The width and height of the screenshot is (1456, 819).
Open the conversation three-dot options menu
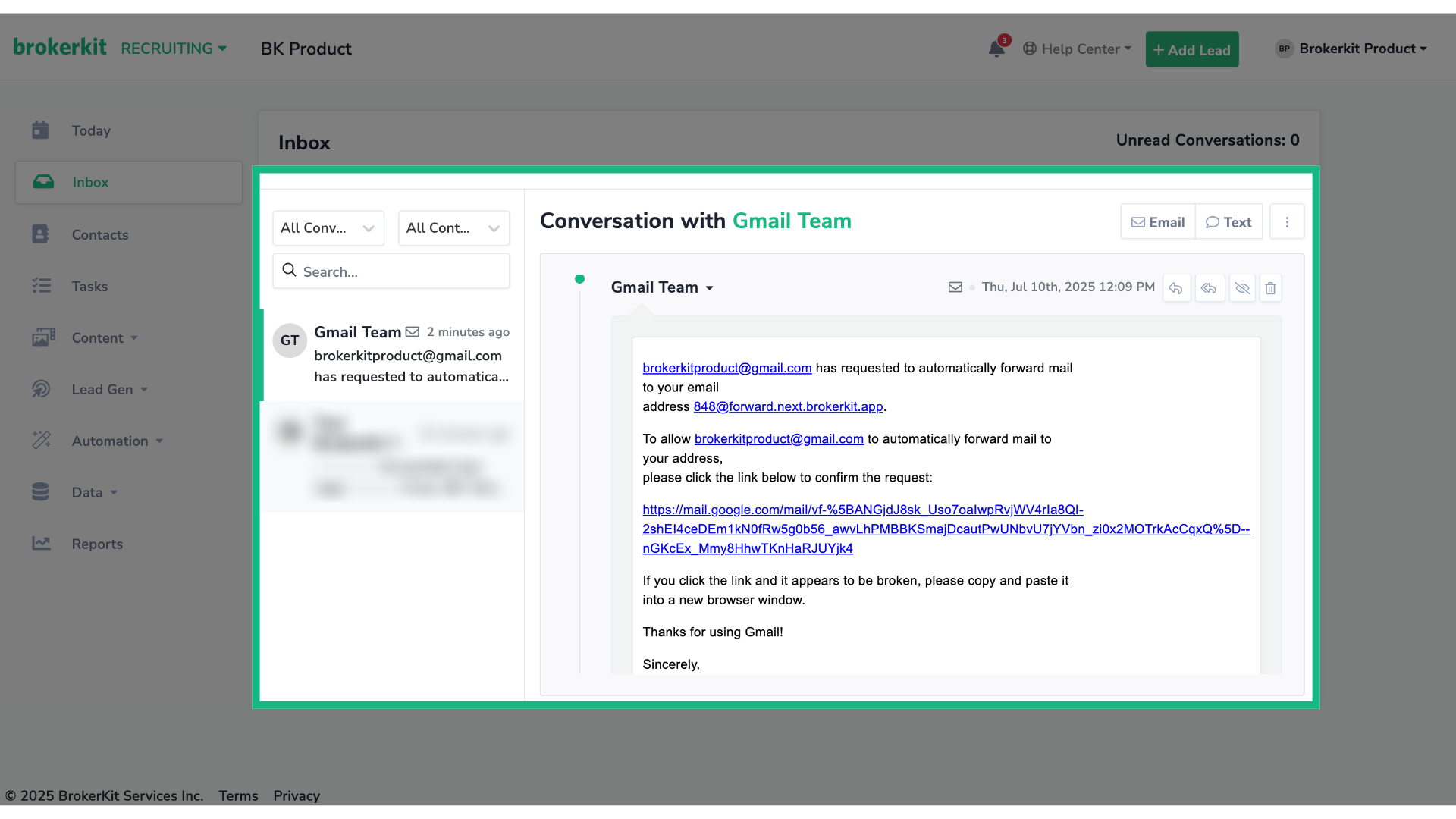(1287, 222)
